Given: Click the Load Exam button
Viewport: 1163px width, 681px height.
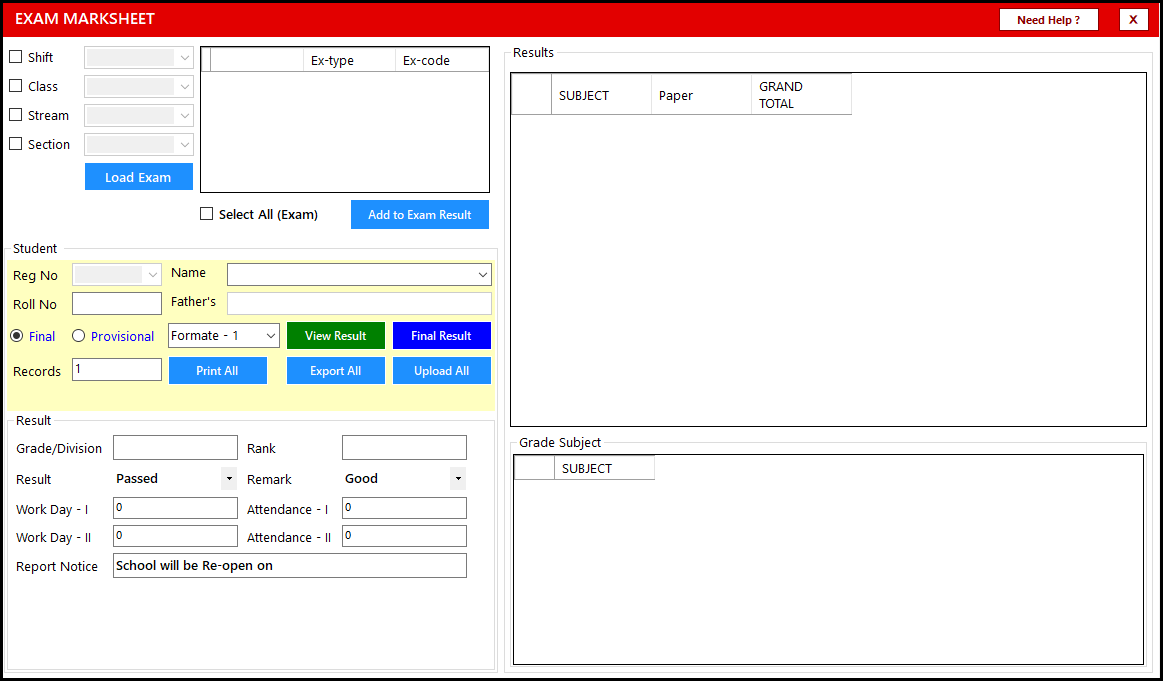Looking at the screenshot, I should tap(138, 176).
